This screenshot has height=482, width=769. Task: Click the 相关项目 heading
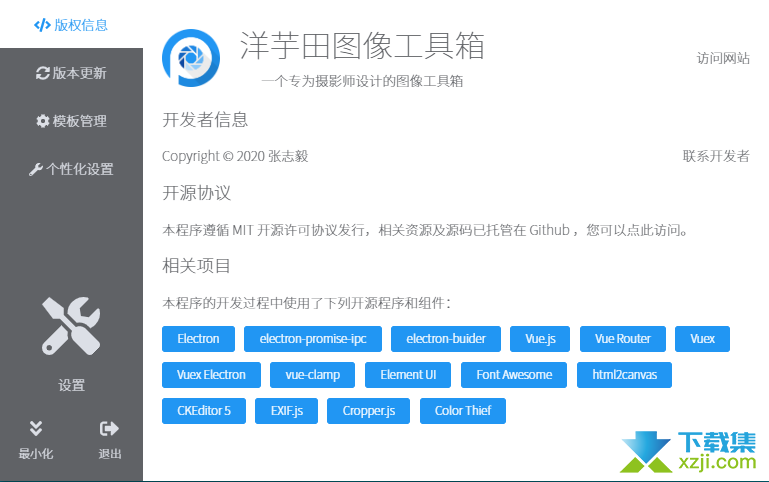tap(196, 266)
